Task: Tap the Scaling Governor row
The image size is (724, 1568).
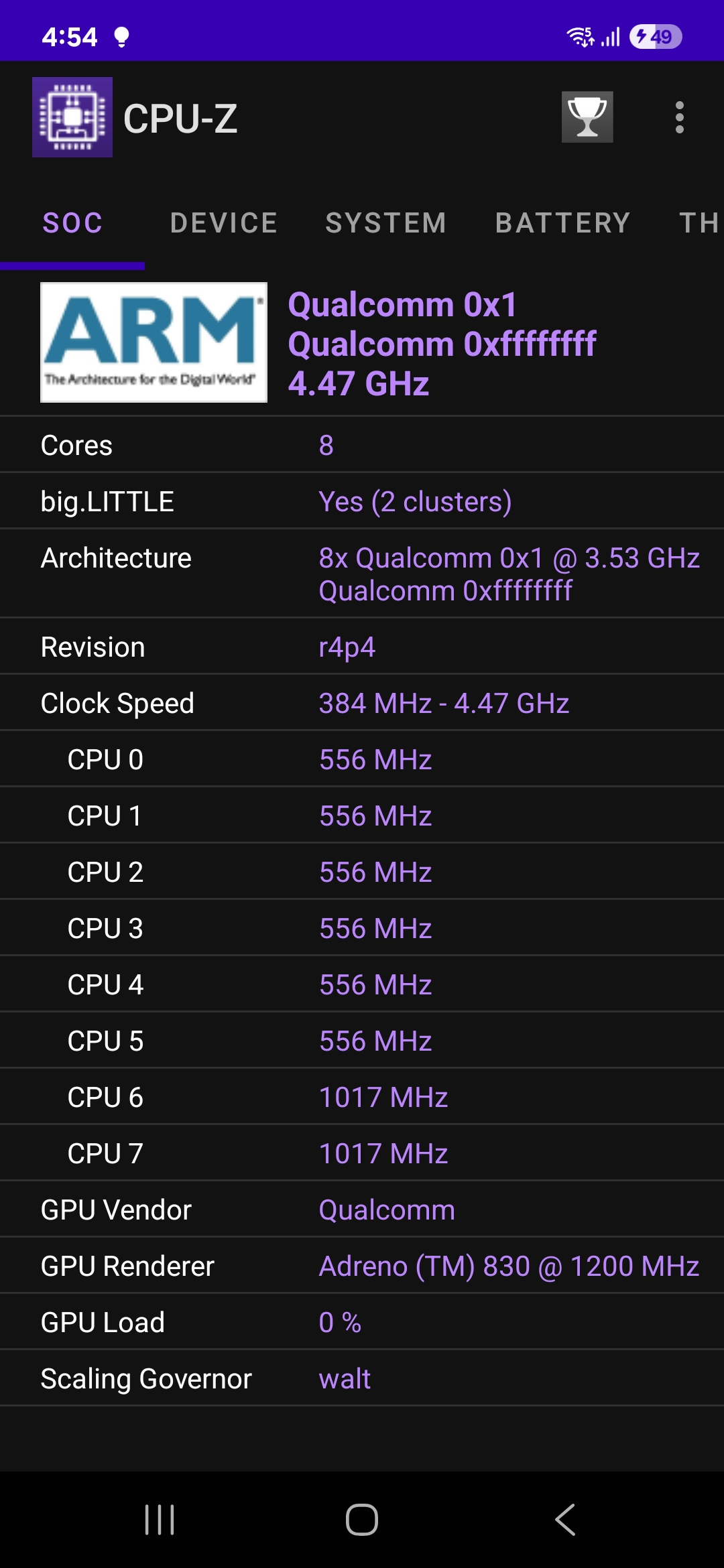Action: point(362,1378)
